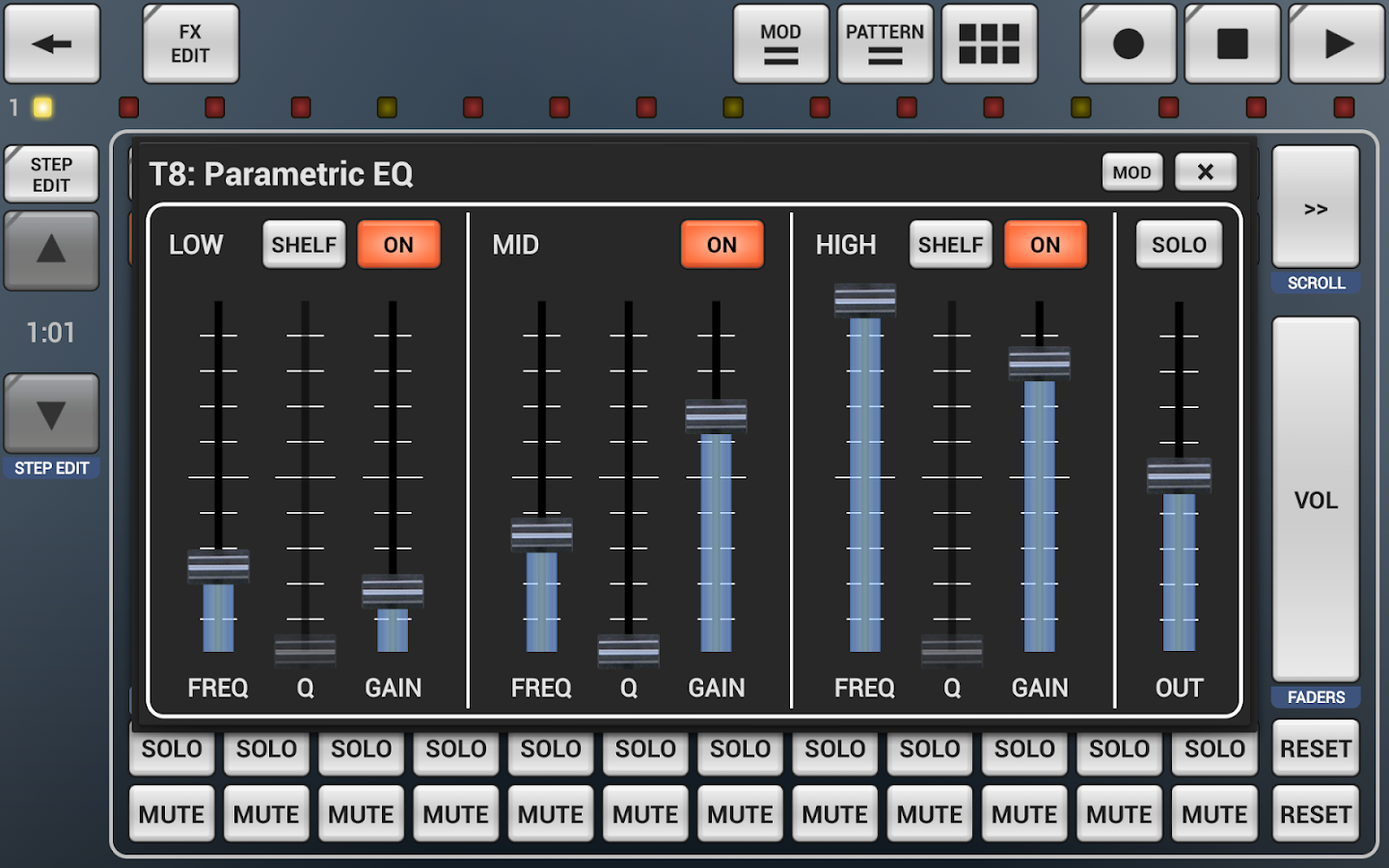This screenshot has width=1389, height=868.
Task: Click the back arrow navigation icon
Action: pyautogui.click(x=52, y=43)
